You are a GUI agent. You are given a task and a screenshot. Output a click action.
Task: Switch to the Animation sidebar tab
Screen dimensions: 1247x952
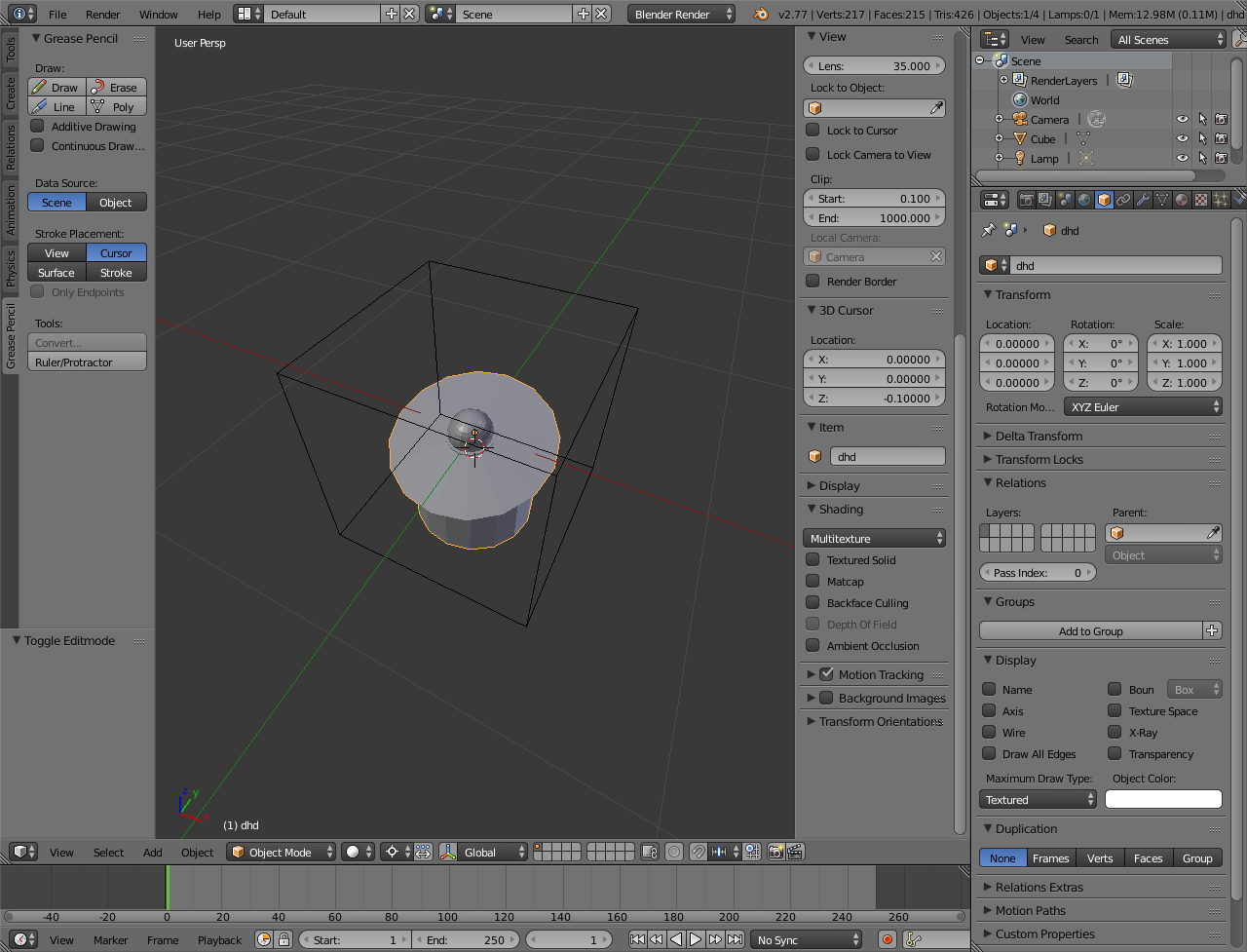point(11,210)
